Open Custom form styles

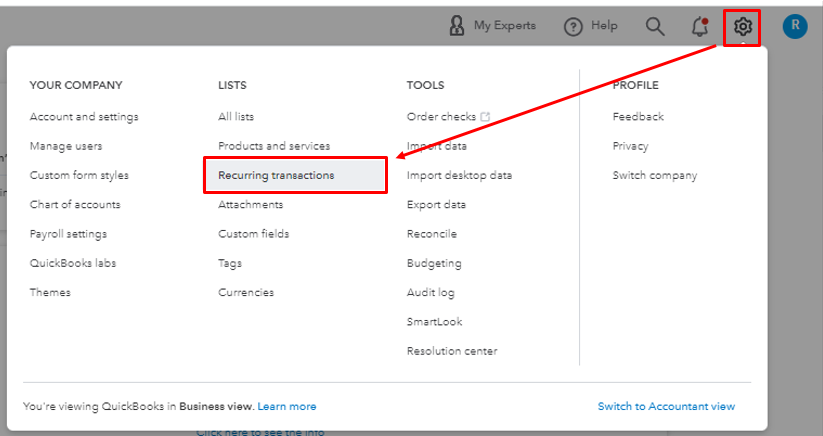pos(79,175)
